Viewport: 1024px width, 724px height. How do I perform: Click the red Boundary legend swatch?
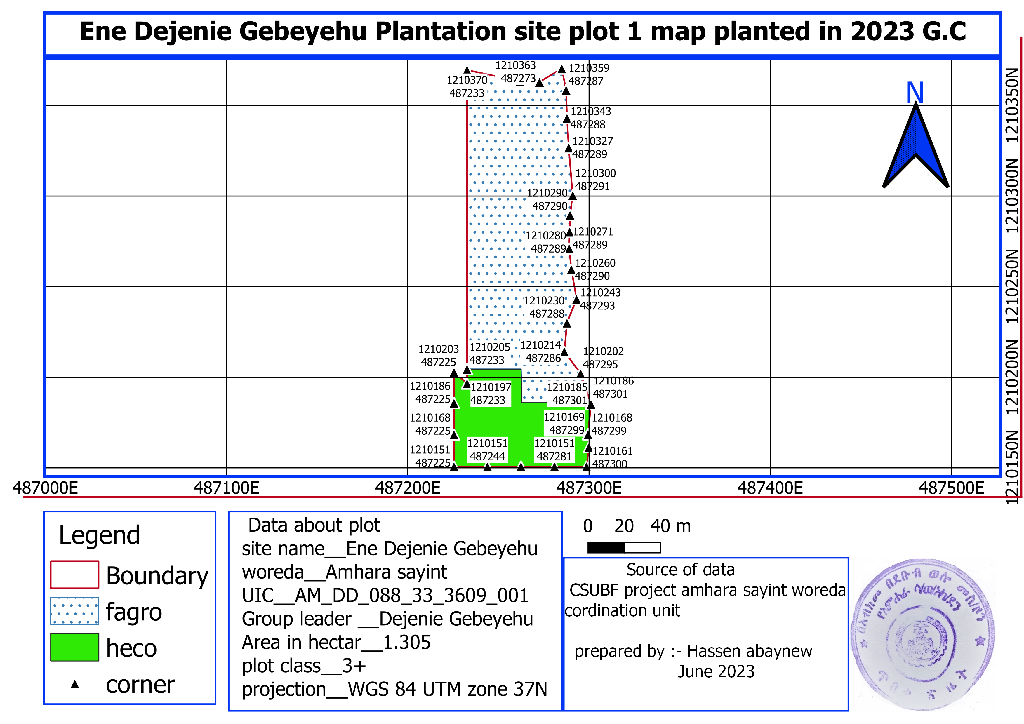click(75, 575)
